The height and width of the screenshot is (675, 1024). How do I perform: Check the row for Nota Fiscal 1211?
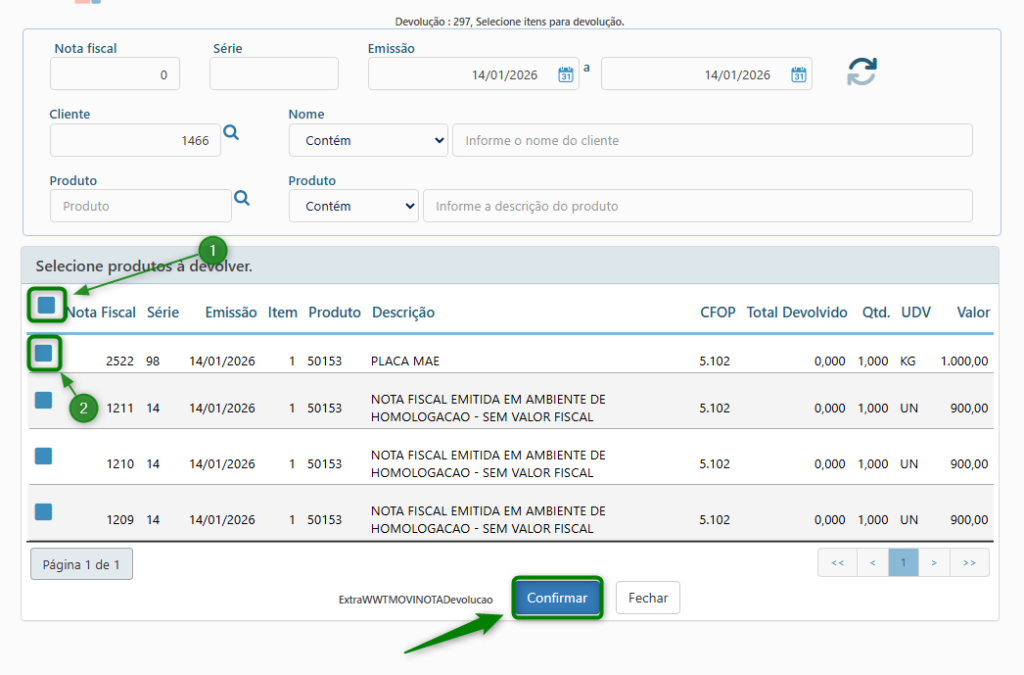point(44,400)
